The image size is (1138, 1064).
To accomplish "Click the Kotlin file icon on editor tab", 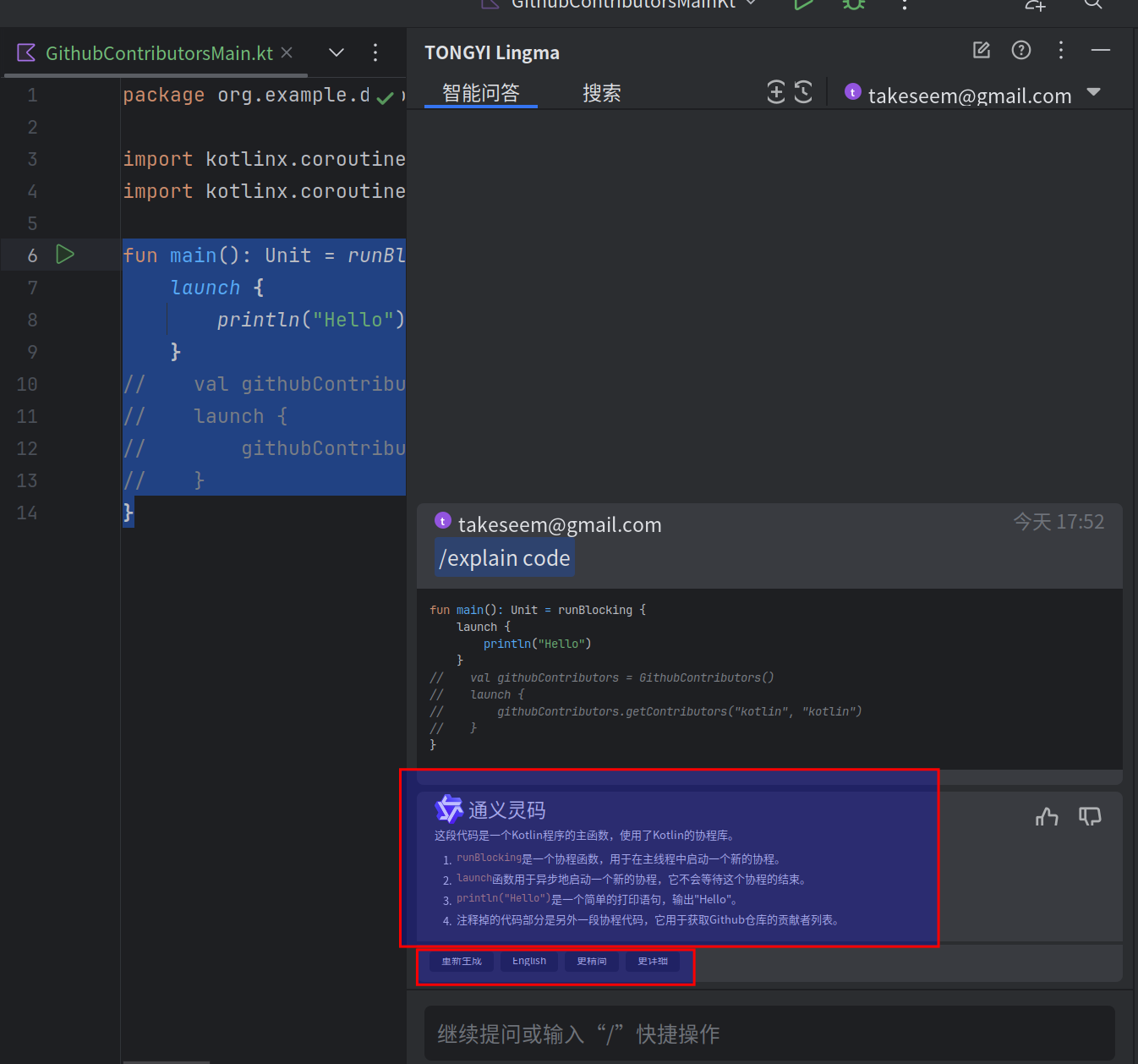I will coord(26,52).
